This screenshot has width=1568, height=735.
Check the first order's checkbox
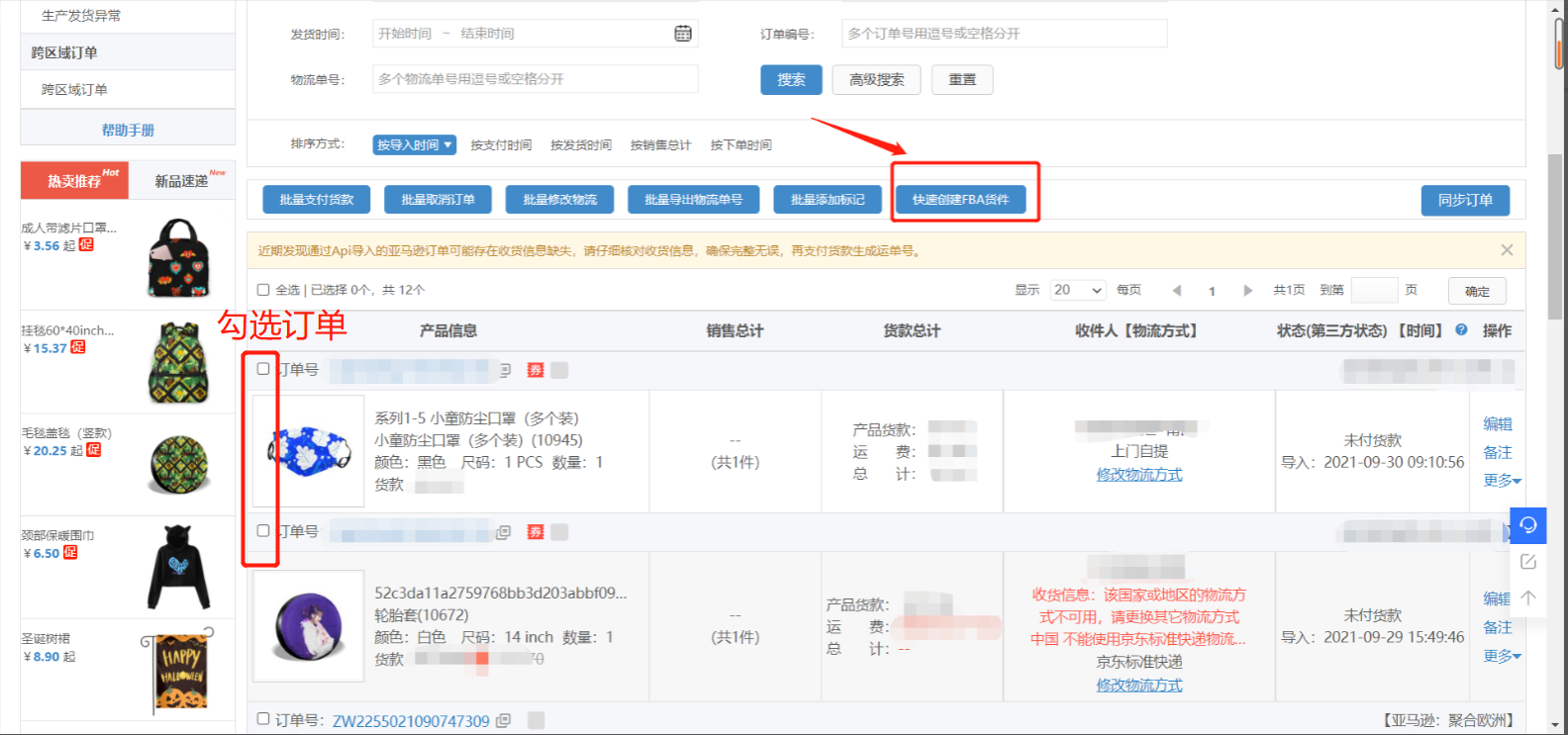263,369
